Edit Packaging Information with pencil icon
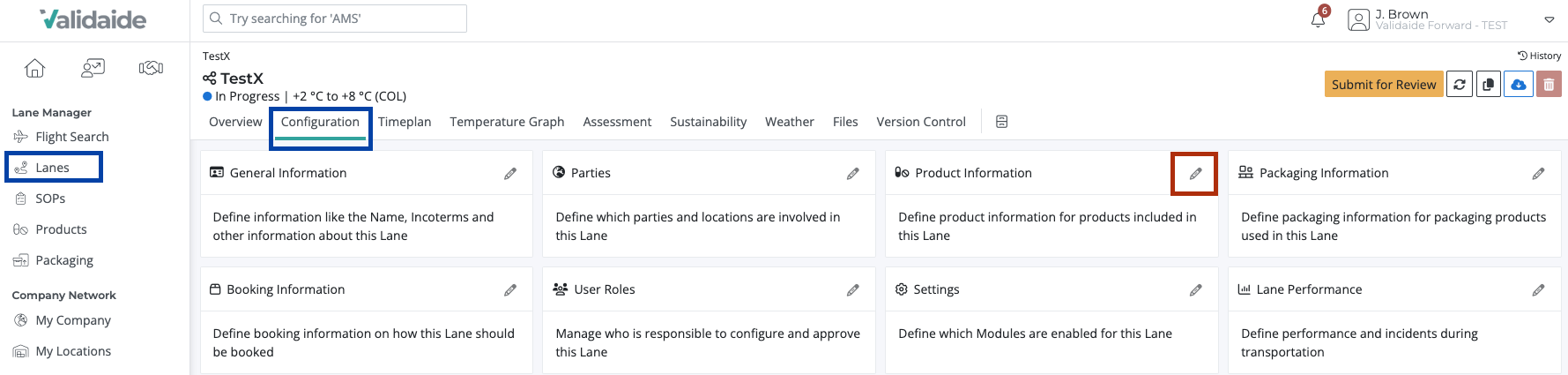1568x375 pixels. coord(1538,174)
